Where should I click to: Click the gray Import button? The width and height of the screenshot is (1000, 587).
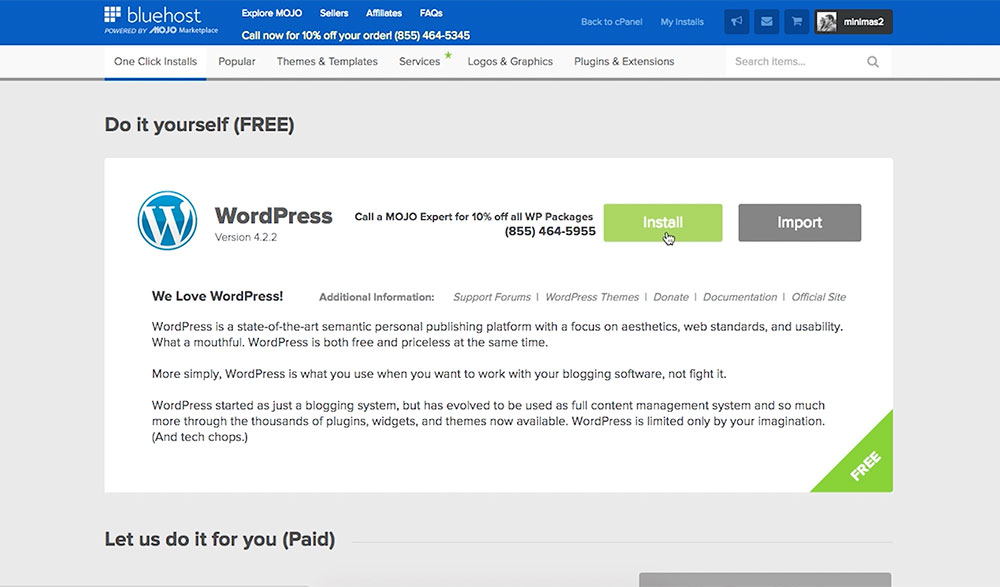[800, 223]
